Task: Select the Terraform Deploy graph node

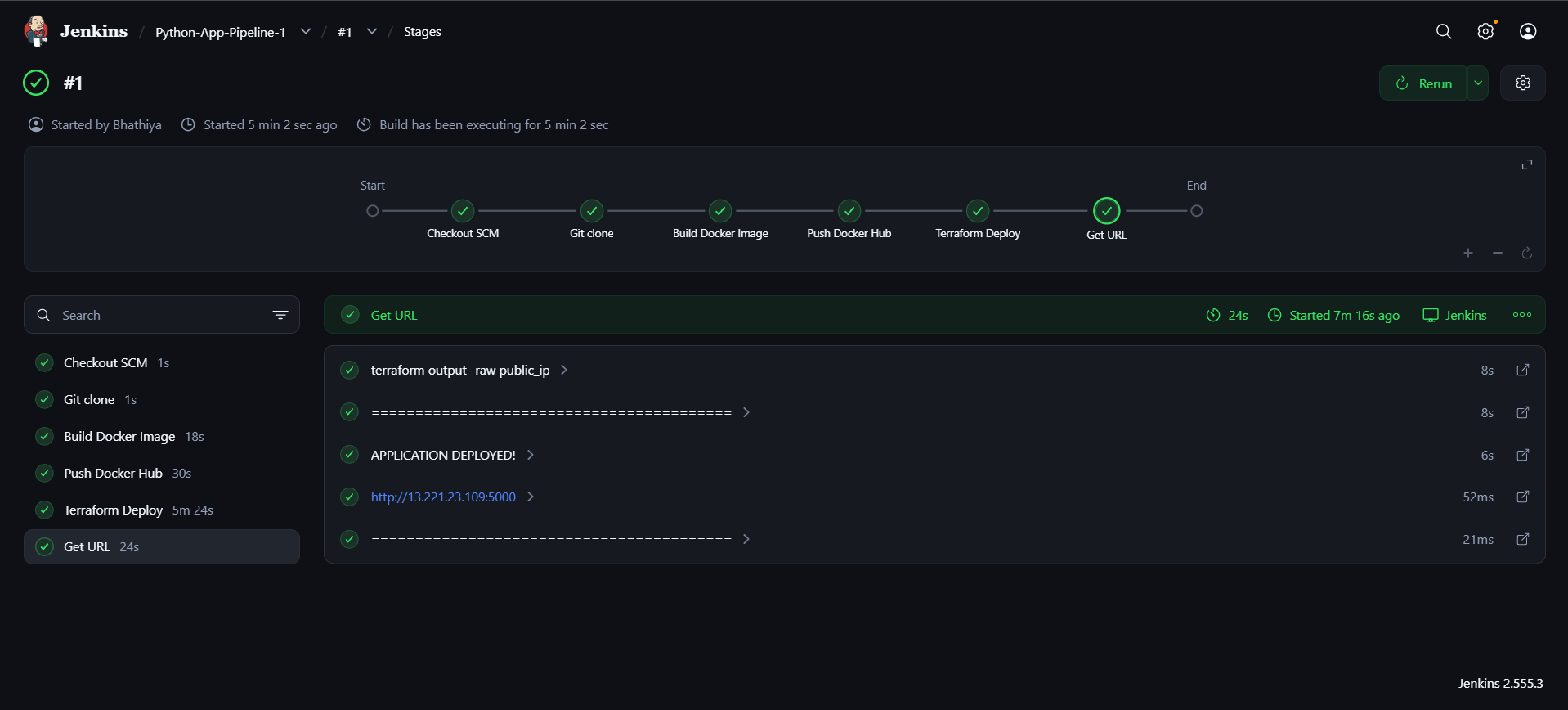Action: tap(978, 211)
